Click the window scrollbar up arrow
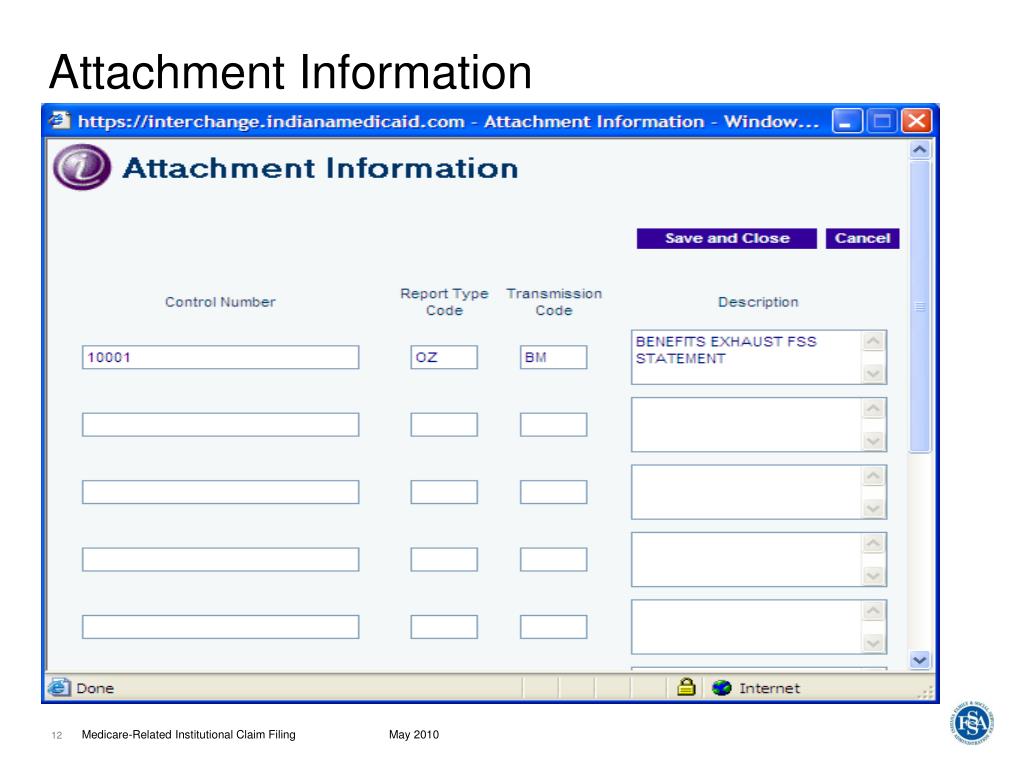Viewport: 1024px width, 768px height. 920,150
